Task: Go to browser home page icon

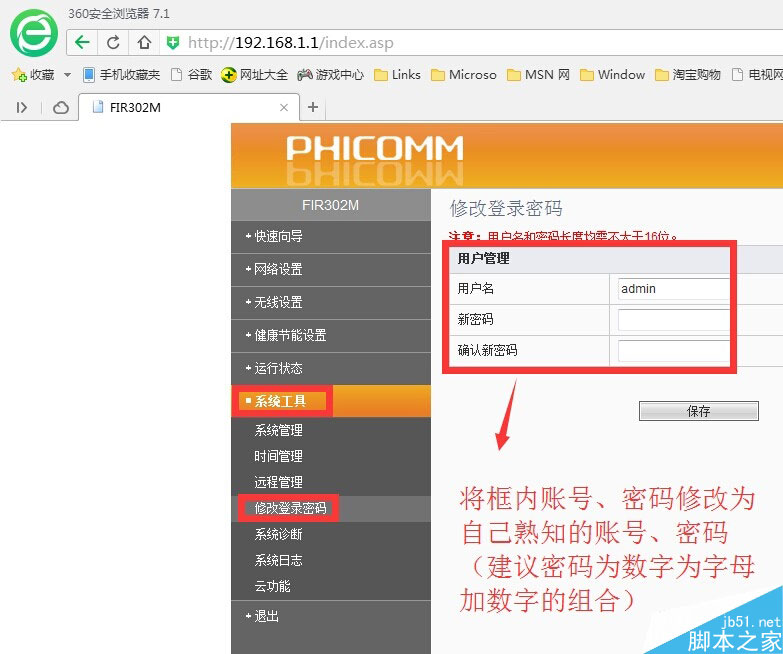Action: pos(144,42)
